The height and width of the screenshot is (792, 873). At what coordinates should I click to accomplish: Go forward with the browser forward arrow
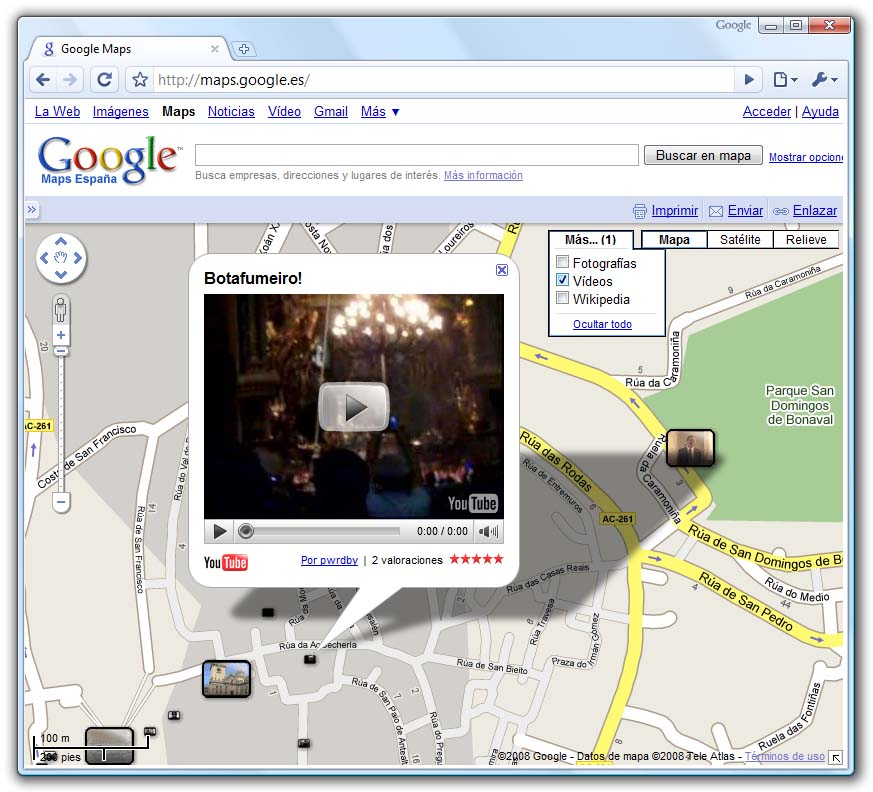pyautogui.click(x=70, y=80)
